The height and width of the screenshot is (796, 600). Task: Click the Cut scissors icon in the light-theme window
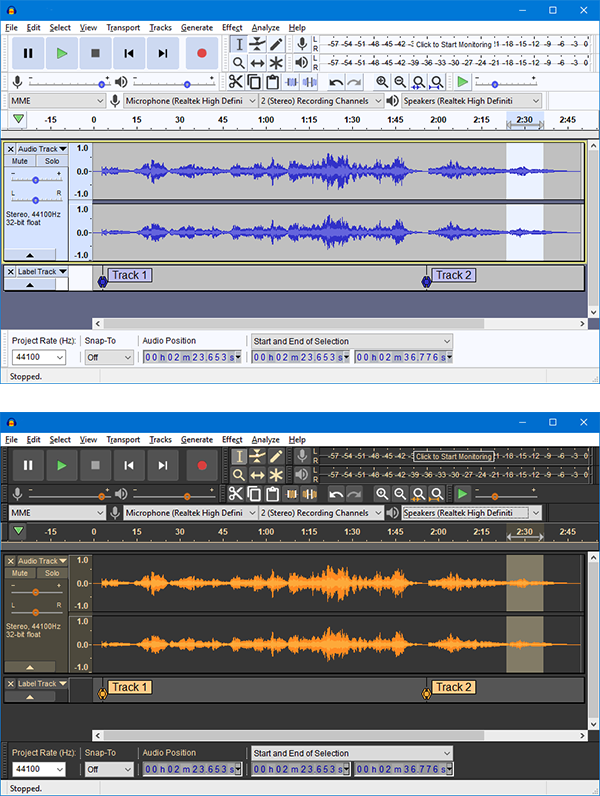click(x=236, y=82)
